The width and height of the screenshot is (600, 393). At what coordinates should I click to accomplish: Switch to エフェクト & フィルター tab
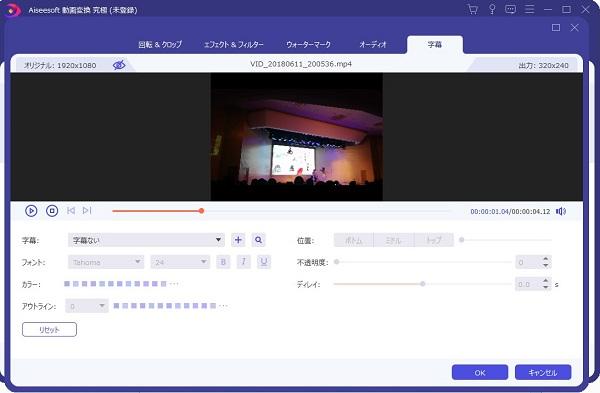coord(233,44)
